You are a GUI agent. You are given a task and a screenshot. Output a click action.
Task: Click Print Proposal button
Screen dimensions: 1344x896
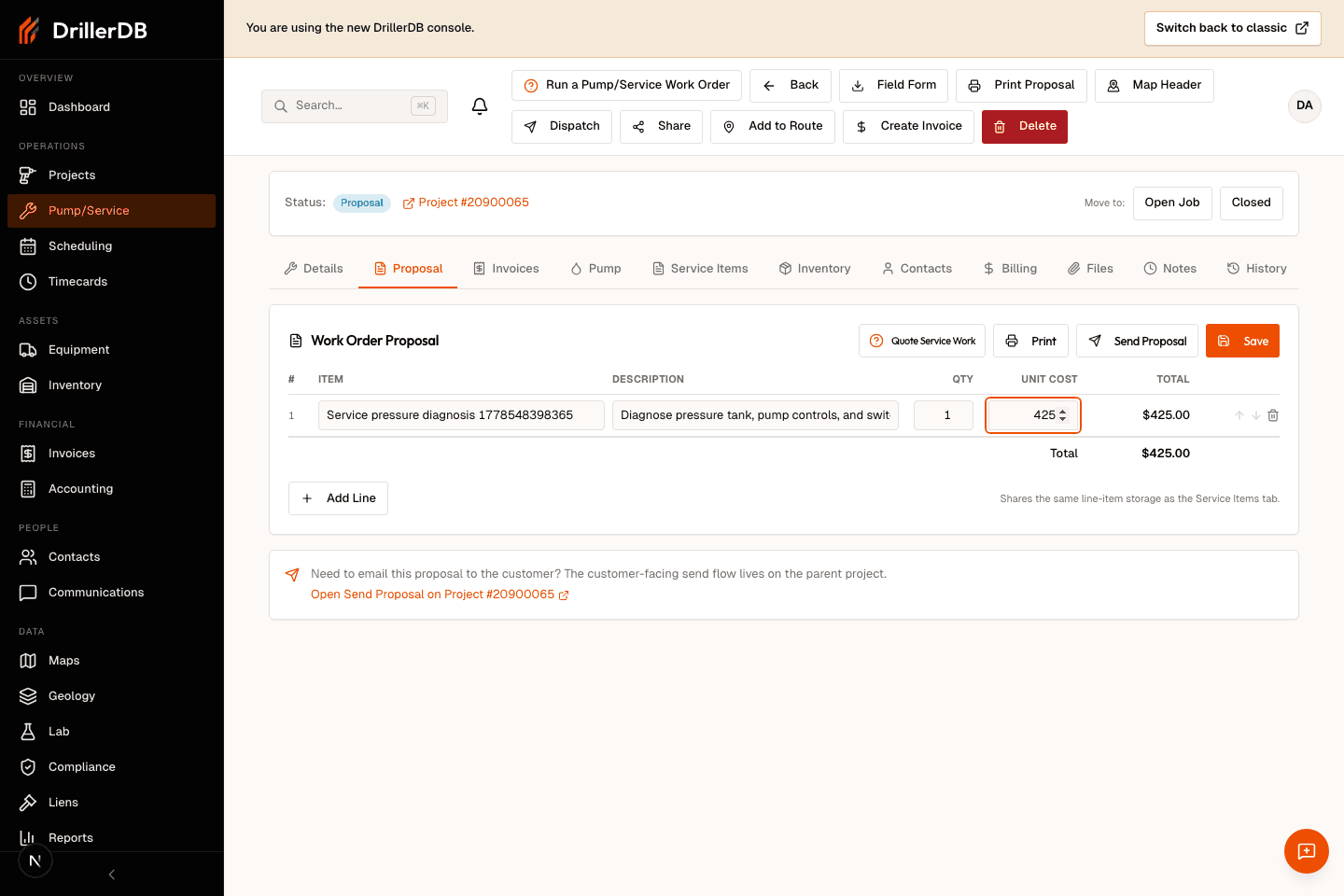[x=1021, y=85]
